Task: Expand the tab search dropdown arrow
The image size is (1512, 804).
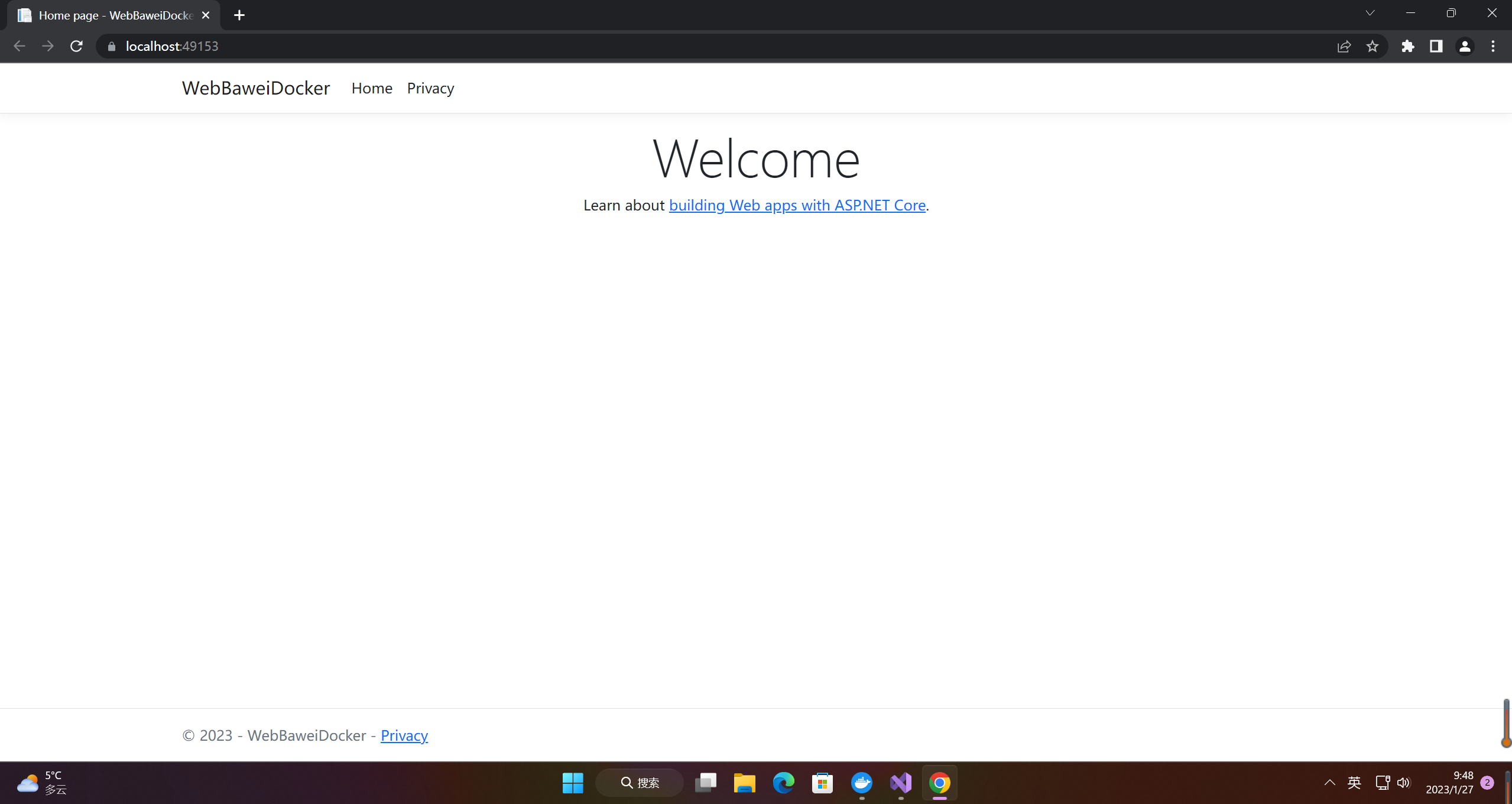Action: [1370, 13]
